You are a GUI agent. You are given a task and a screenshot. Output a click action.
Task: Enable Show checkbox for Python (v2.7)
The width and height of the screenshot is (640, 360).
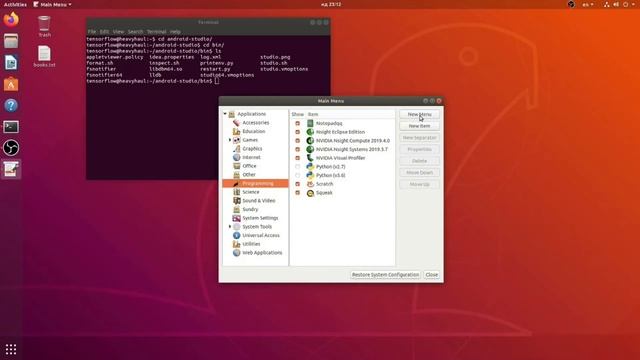(298, 167)
